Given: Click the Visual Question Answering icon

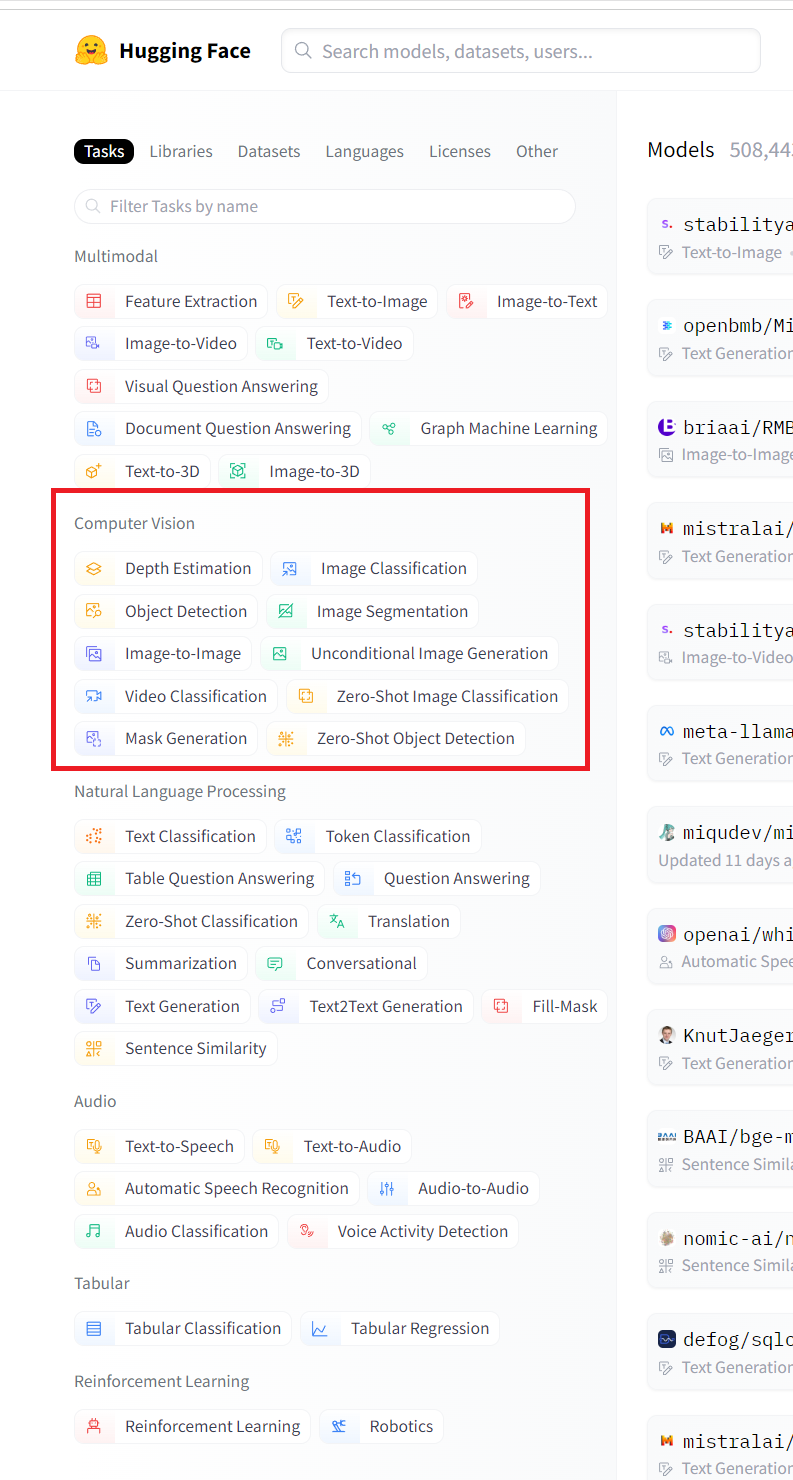Looking at the screenshot, I should 94,386.
